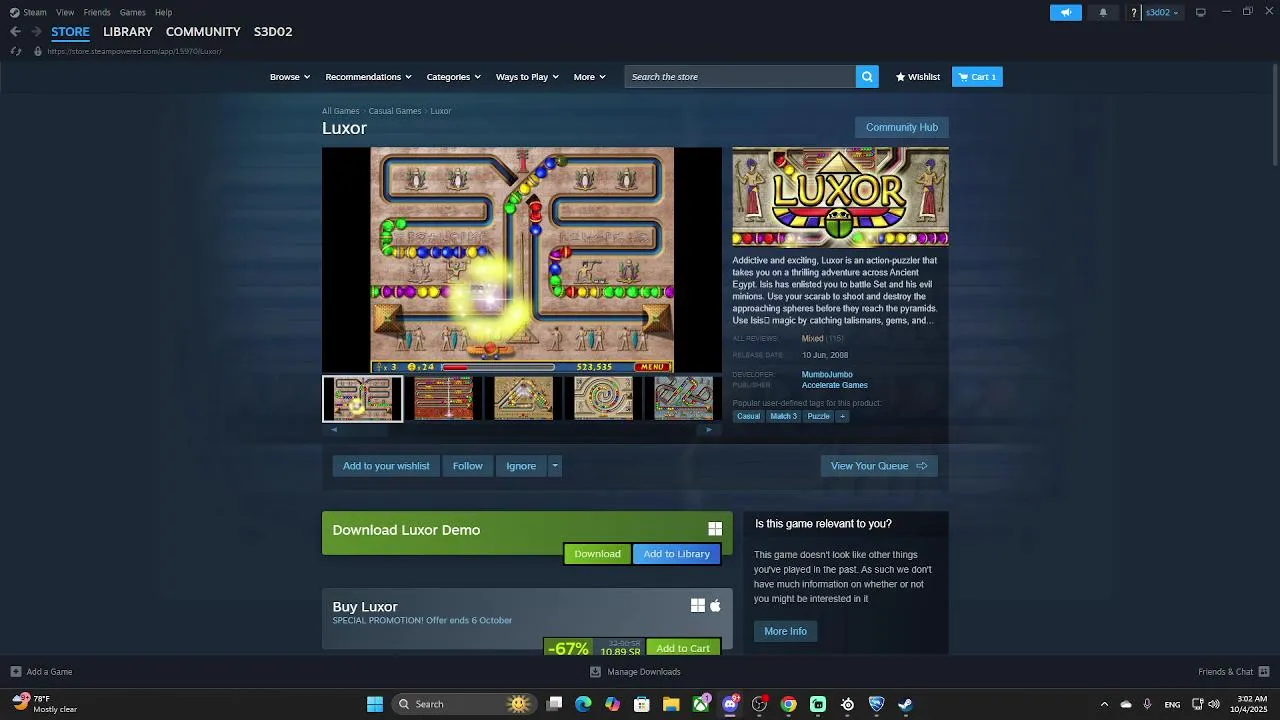Open the Friends & Chat icon
Viewport: 1280px width, 720px height.
(1264, 672)
